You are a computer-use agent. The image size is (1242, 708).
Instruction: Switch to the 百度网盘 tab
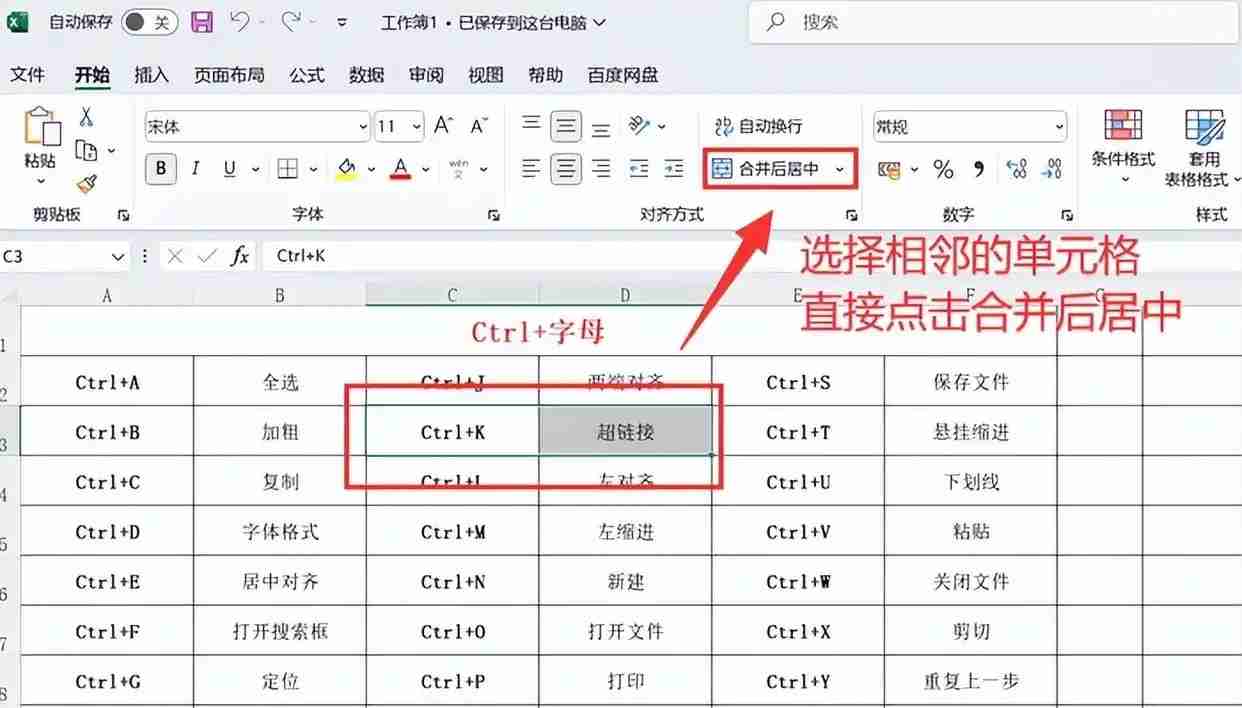click(x=623, y=75)
